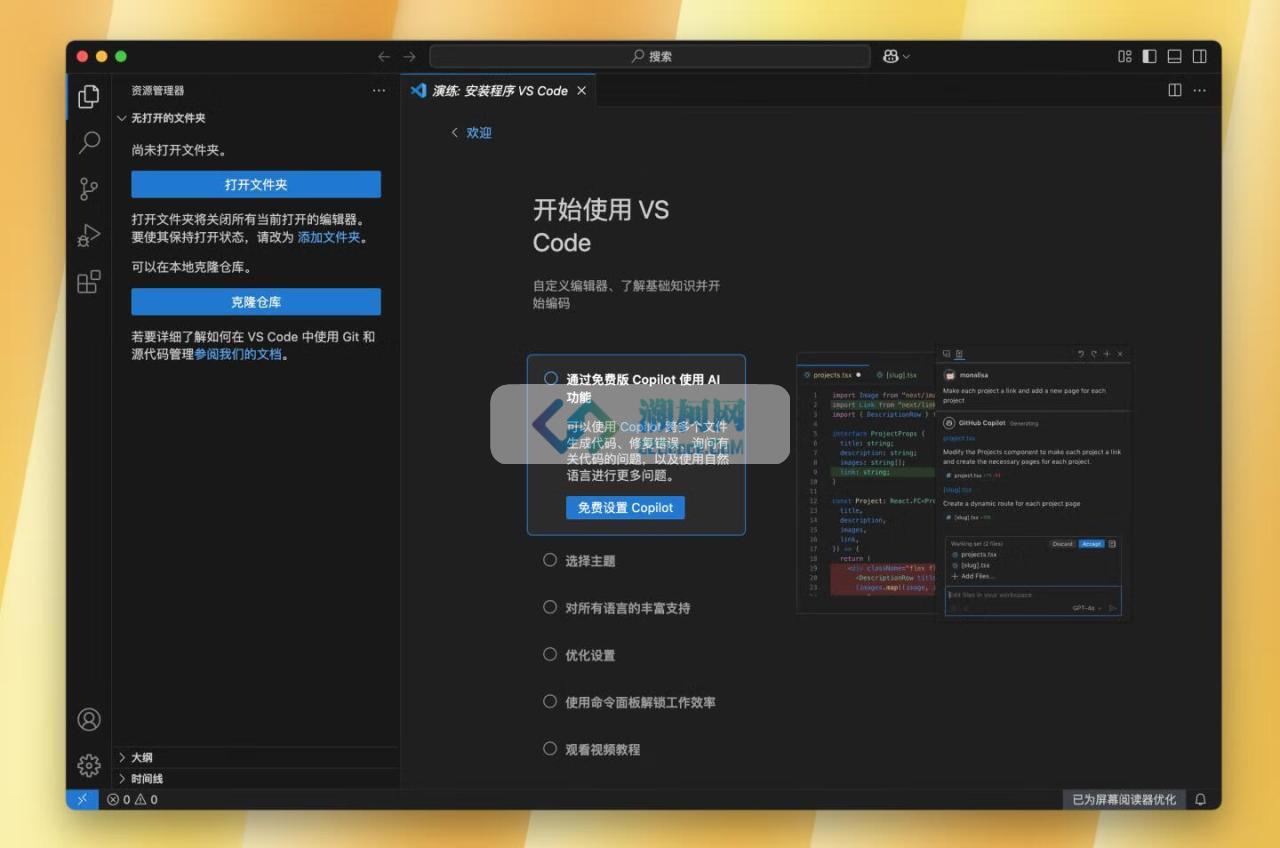Image resolution: width=1280 pixels, height=848 pixels.
Task: Select the 对所有语言的丰富支持 step circle
Action: (x=550, y=607)
